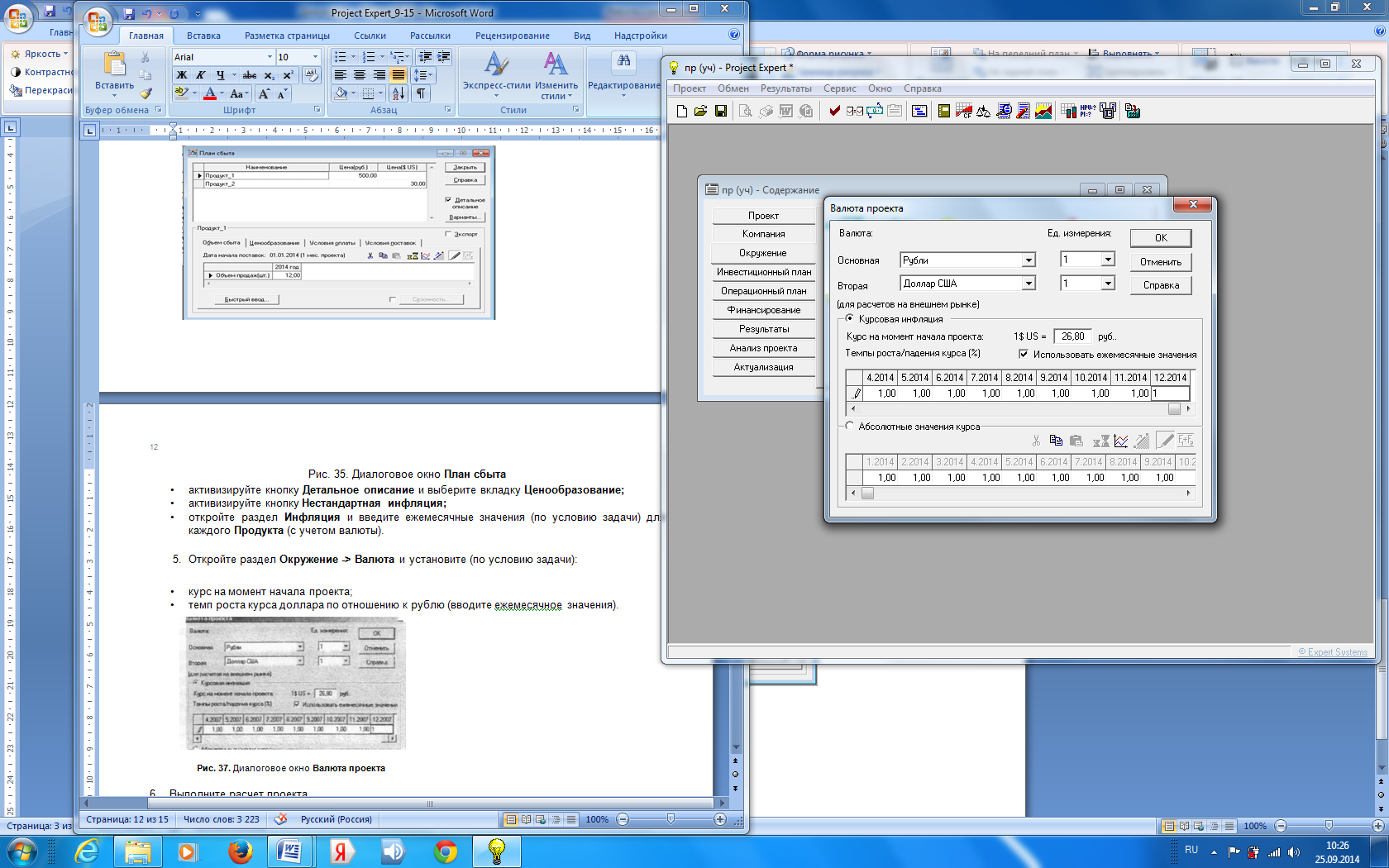Save project with the floppy disk icon
1389x868 pixels.
tap(721, 111)
